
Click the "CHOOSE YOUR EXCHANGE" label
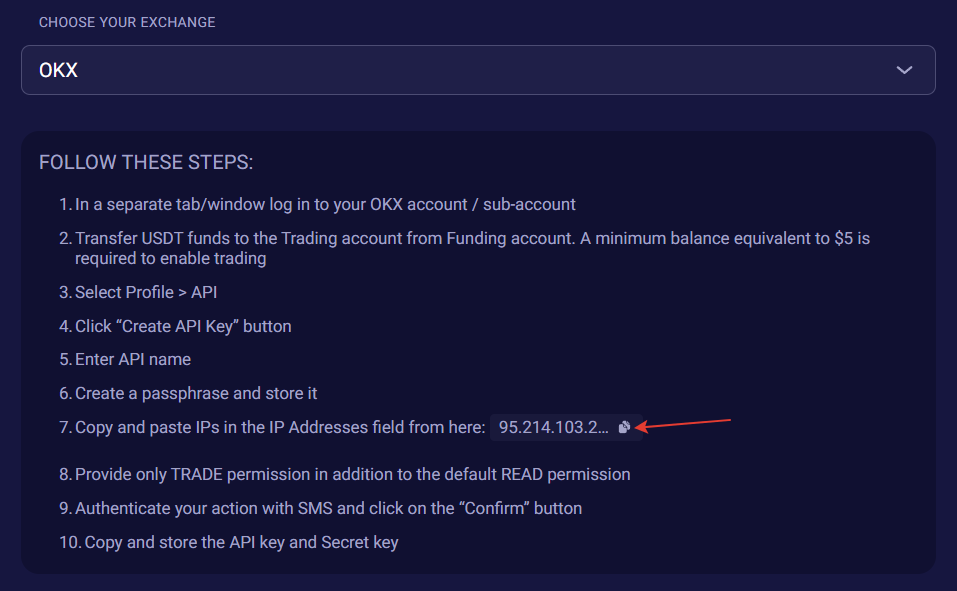click(x=127, y=22)
